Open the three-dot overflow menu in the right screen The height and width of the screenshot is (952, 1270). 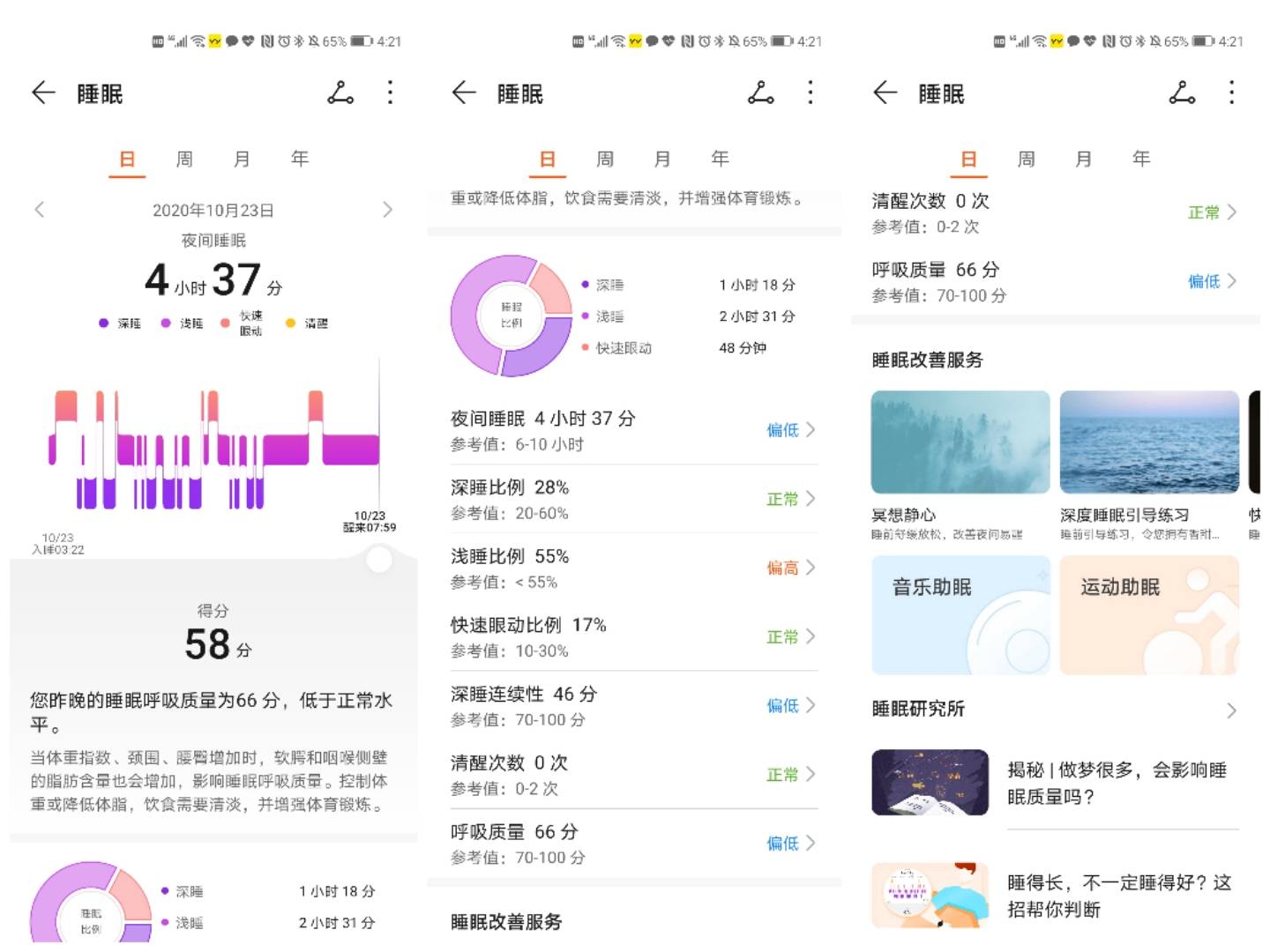click(1231, 93)
